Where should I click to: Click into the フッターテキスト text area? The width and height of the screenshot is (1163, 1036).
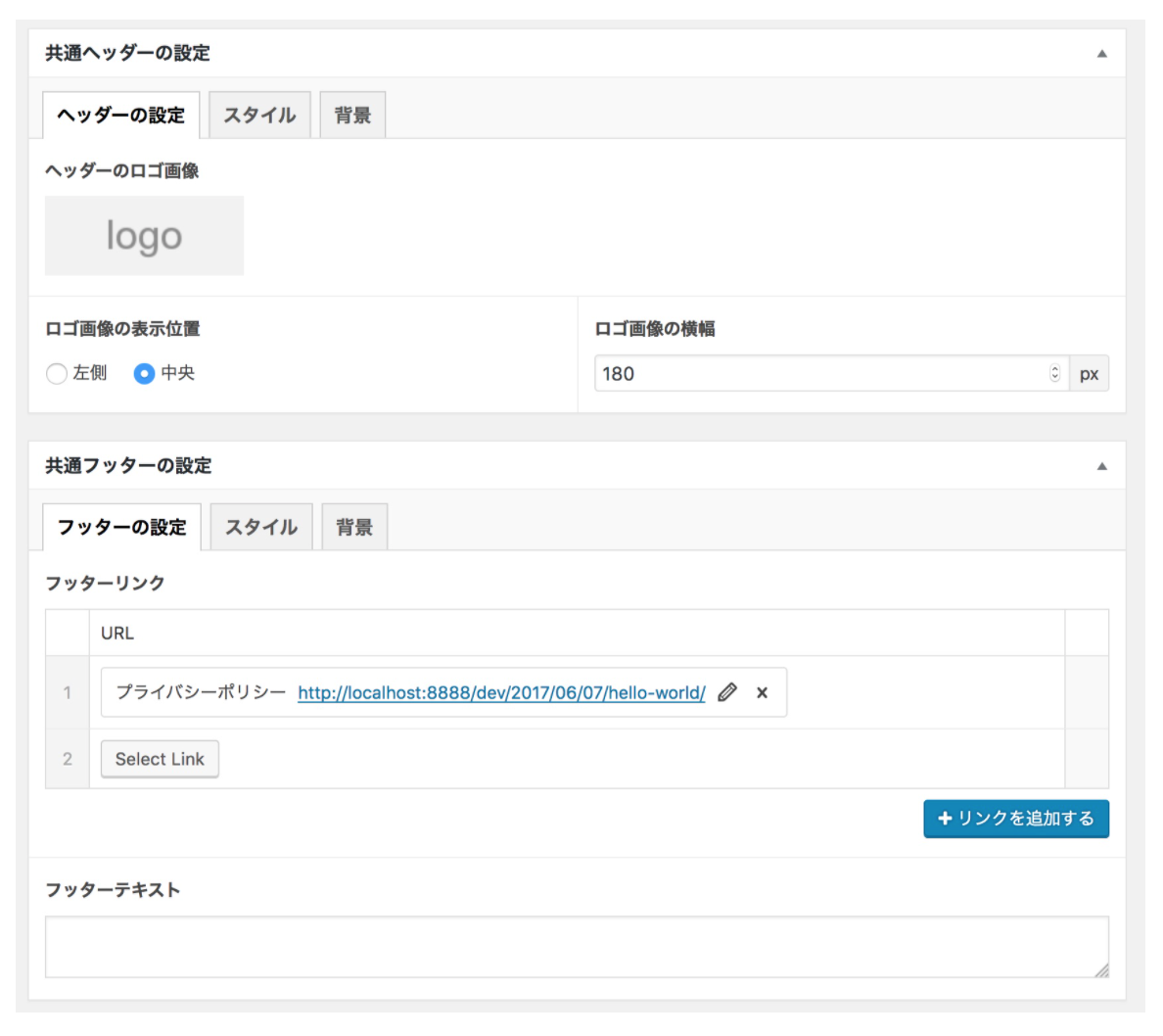[x=577, y=947]
